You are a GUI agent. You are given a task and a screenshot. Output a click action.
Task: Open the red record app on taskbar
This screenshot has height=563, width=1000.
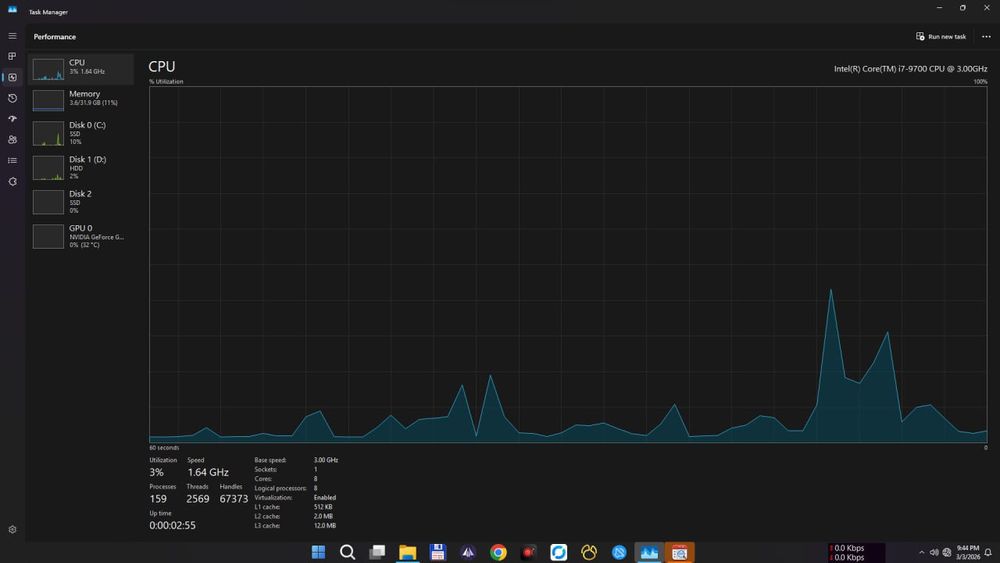(x=529, y=552)
